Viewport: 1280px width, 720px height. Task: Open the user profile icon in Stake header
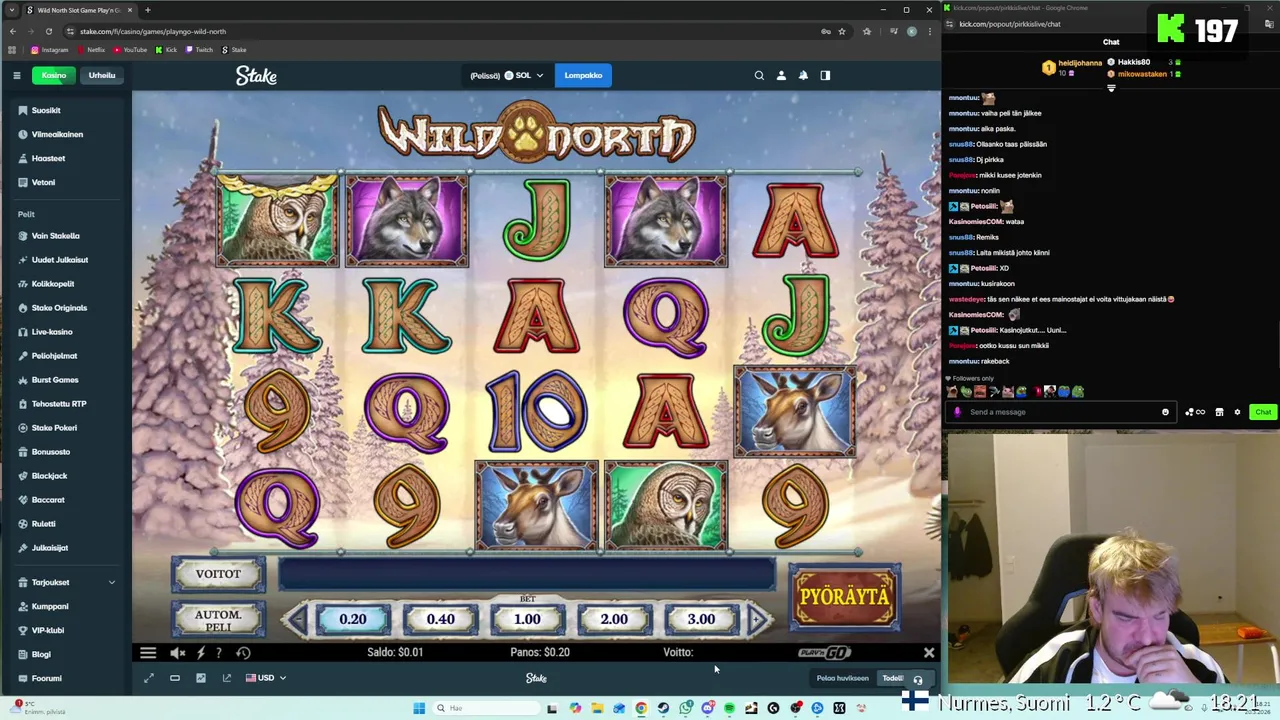click(x=781, y=75)
